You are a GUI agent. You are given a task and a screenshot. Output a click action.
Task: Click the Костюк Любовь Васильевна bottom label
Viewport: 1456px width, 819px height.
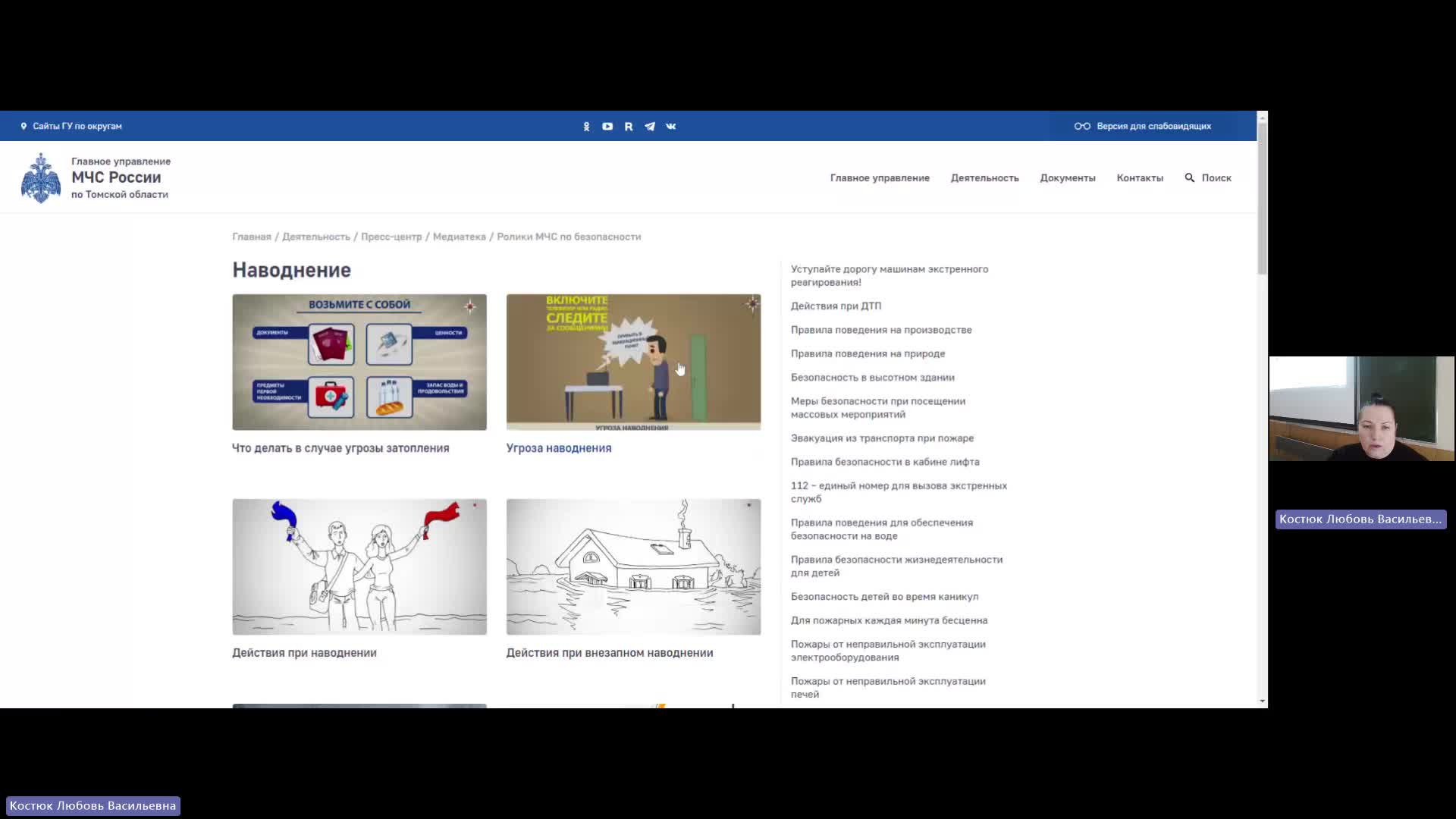pos(93,806)
